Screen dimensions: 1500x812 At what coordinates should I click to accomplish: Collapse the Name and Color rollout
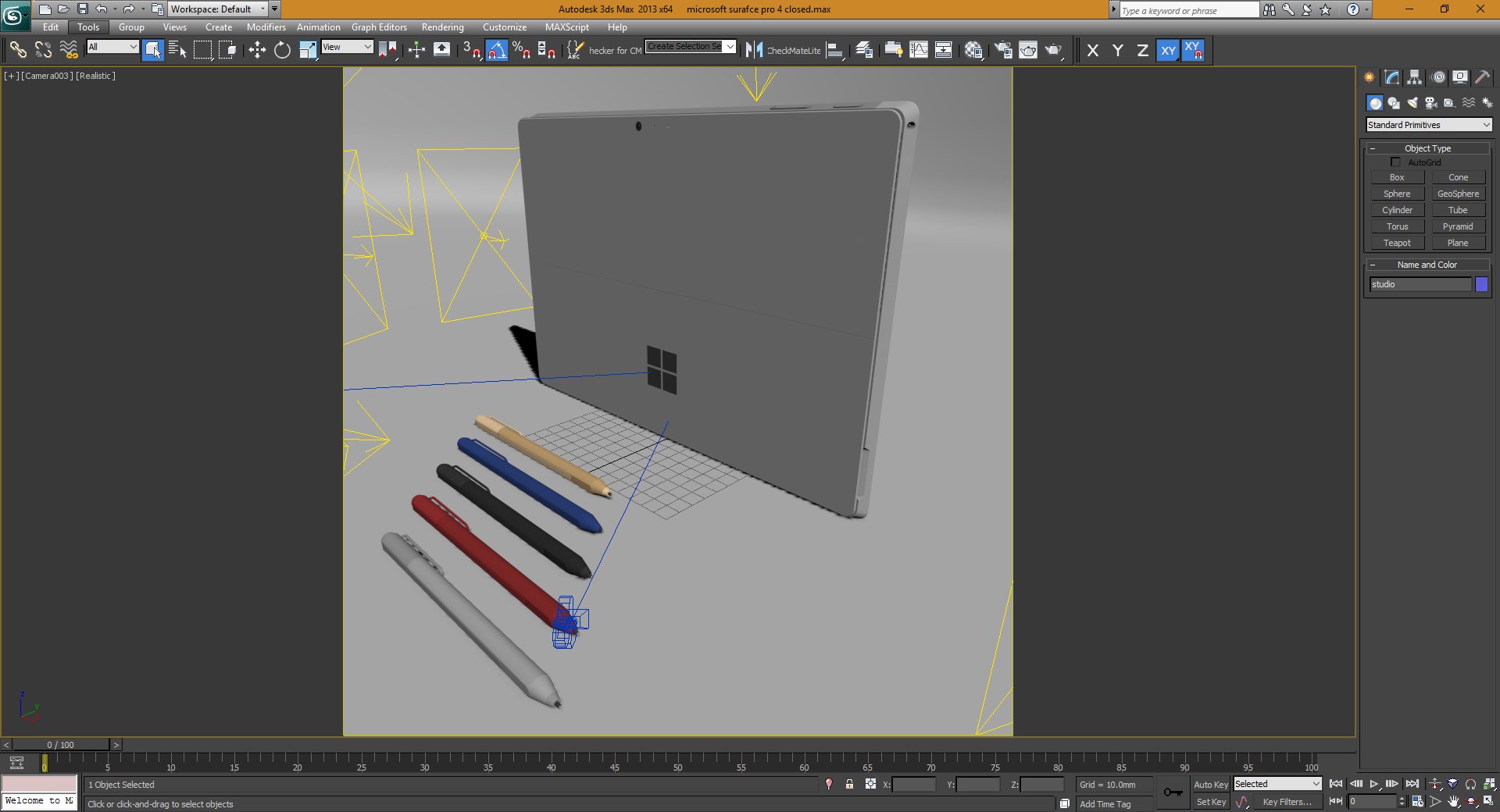(x=1427, y=265)
